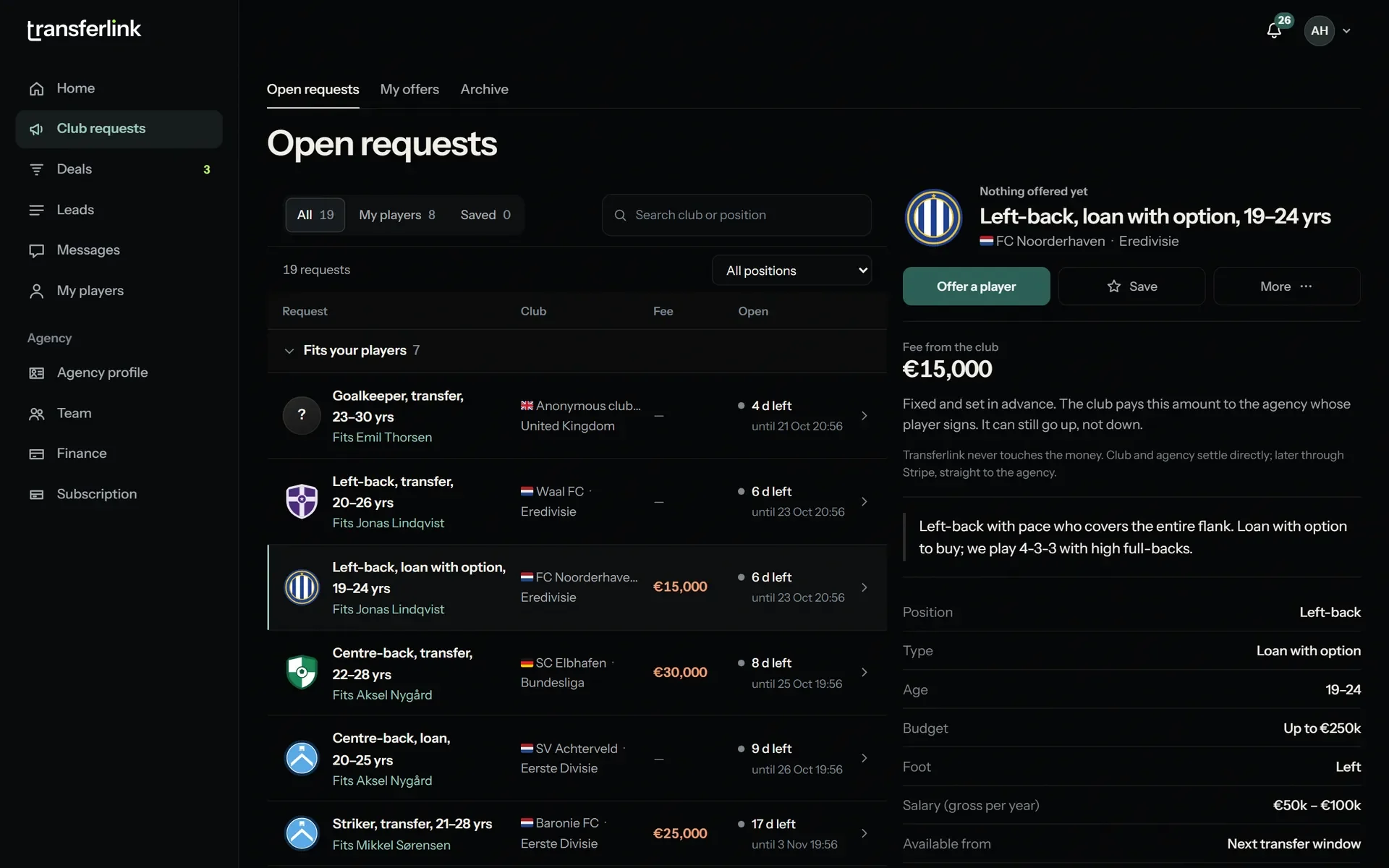Click the €25,000 fee value
1389x868 pixels.
tap(680, 833)
